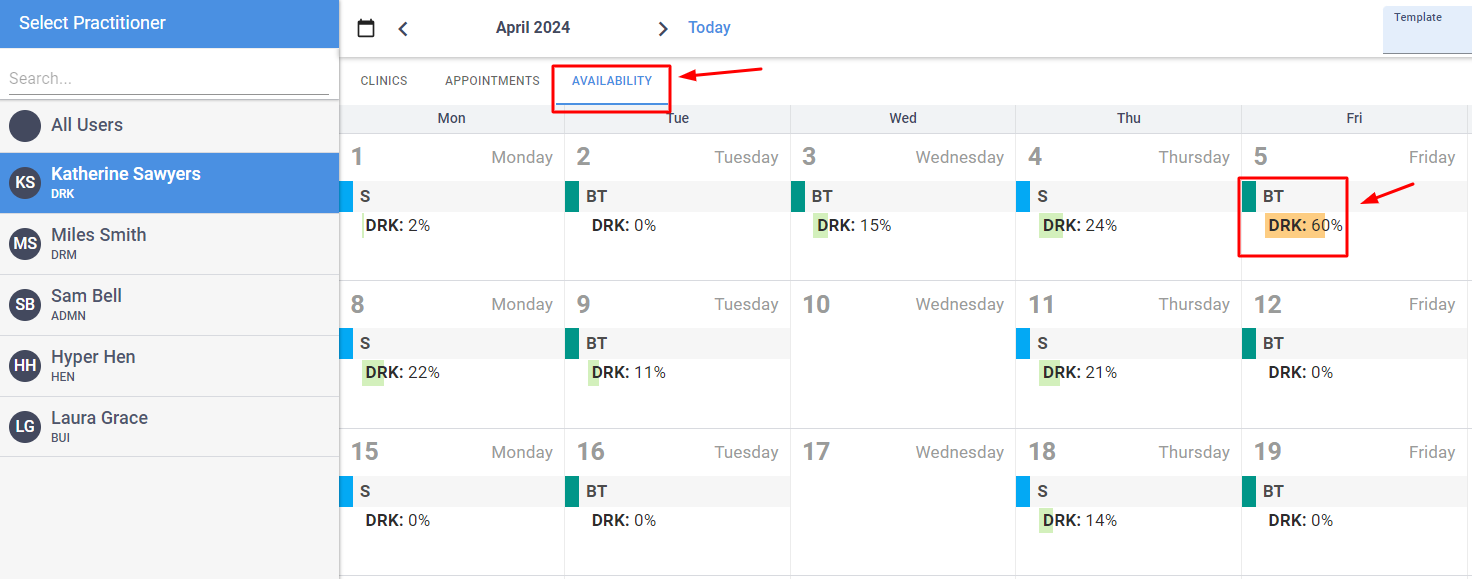Open the calendar date picker icon
The height and width of the screenshot is (579, 1472).
366,28
